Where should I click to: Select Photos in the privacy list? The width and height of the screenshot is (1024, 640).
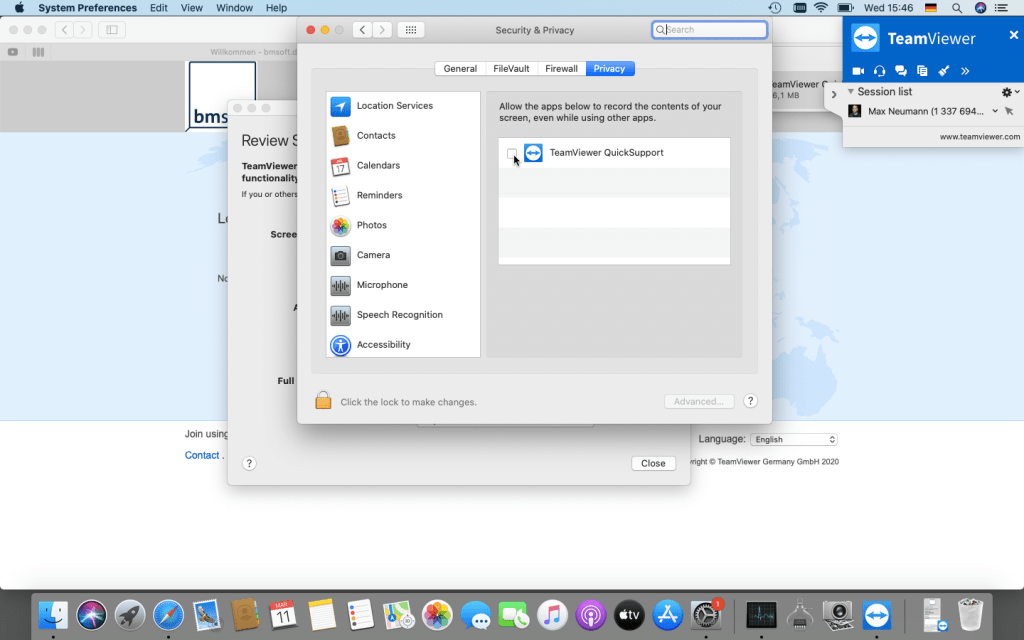tap(403, 225)
